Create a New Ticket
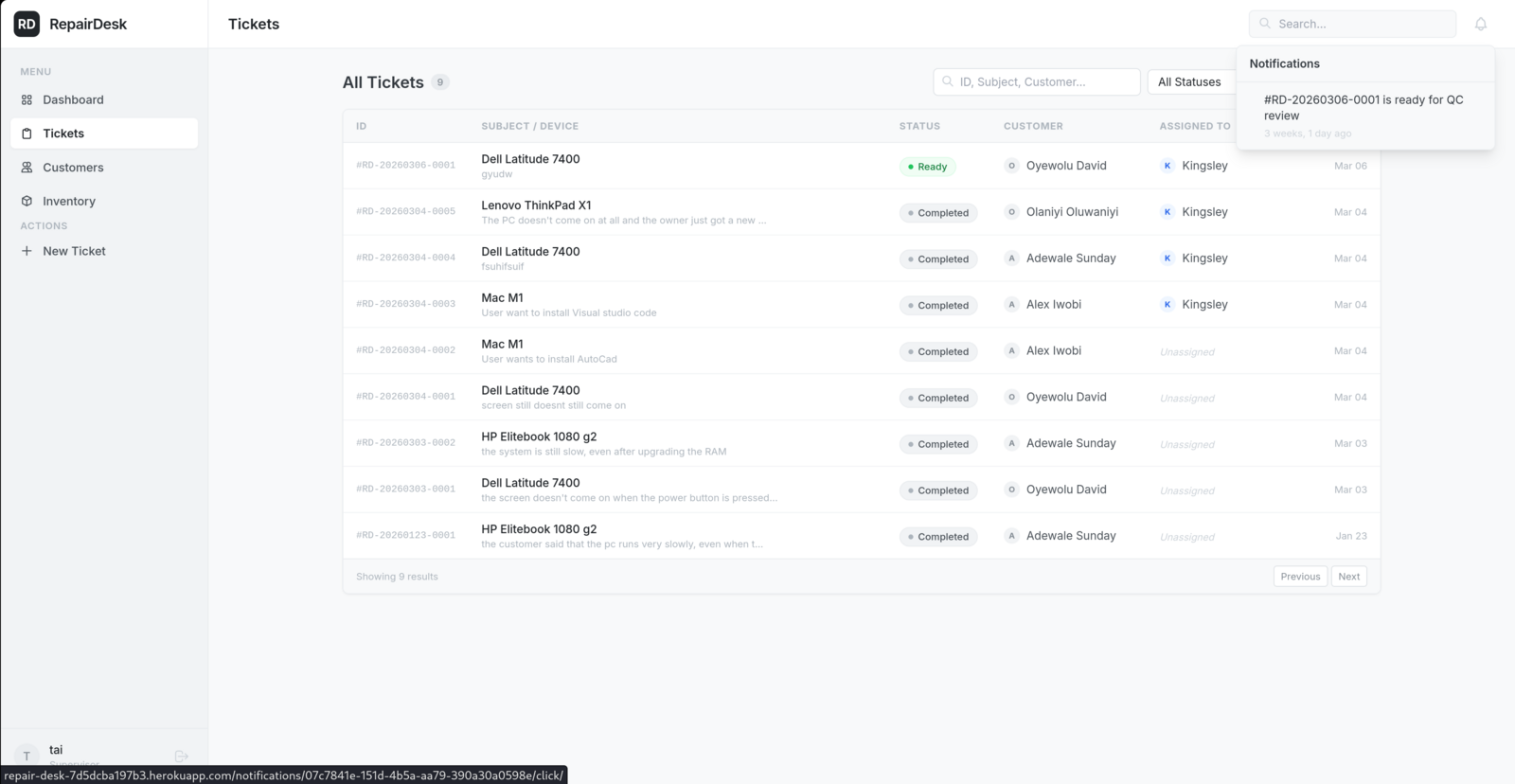This screenshot has height=784, width=1515. pos(74,251)
